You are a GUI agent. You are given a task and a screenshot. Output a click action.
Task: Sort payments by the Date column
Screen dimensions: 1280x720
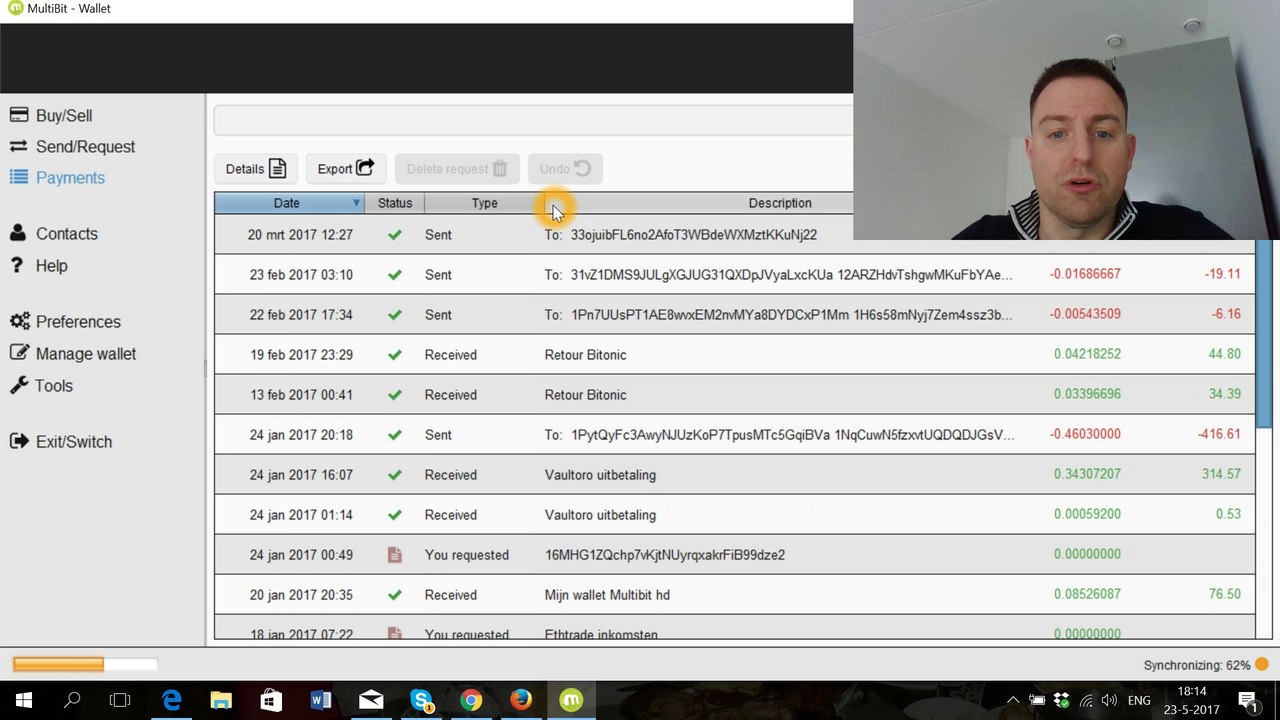click(289, 203)
